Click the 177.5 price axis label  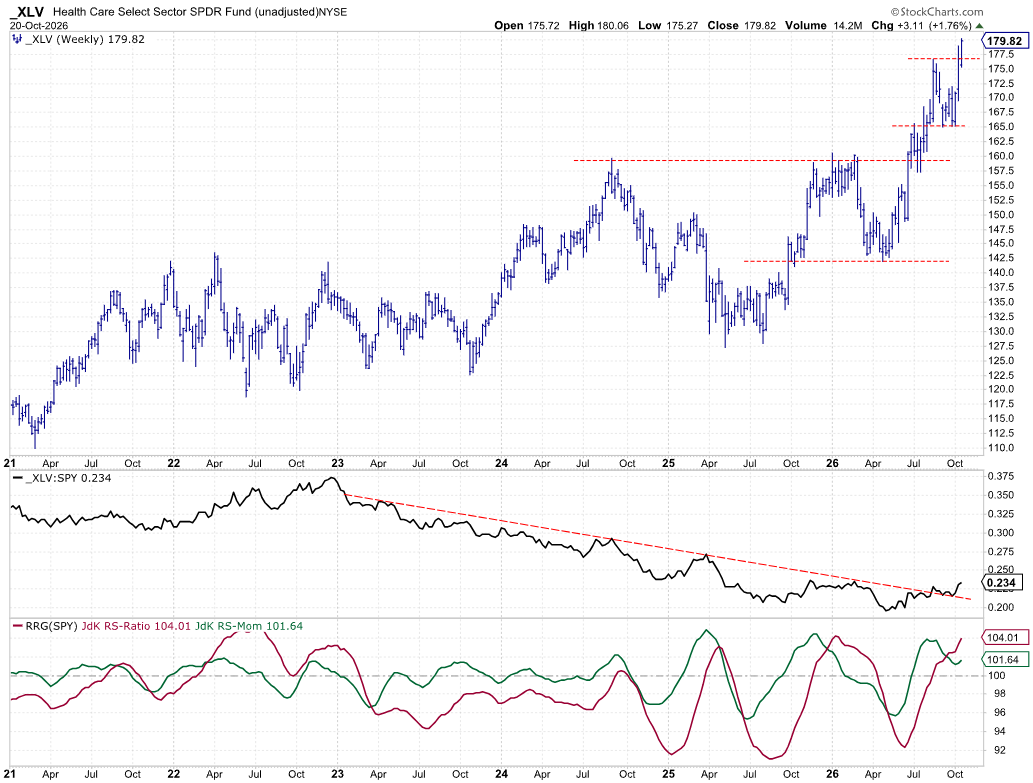click(1001, 55)
